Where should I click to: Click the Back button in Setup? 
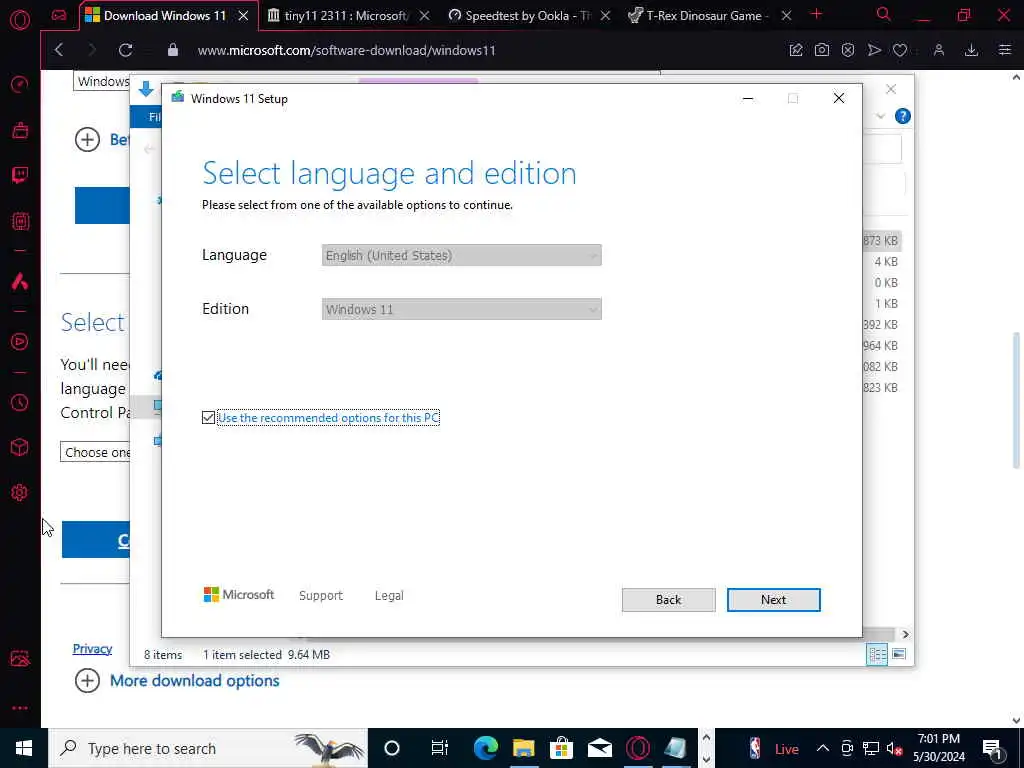[668, 600]
